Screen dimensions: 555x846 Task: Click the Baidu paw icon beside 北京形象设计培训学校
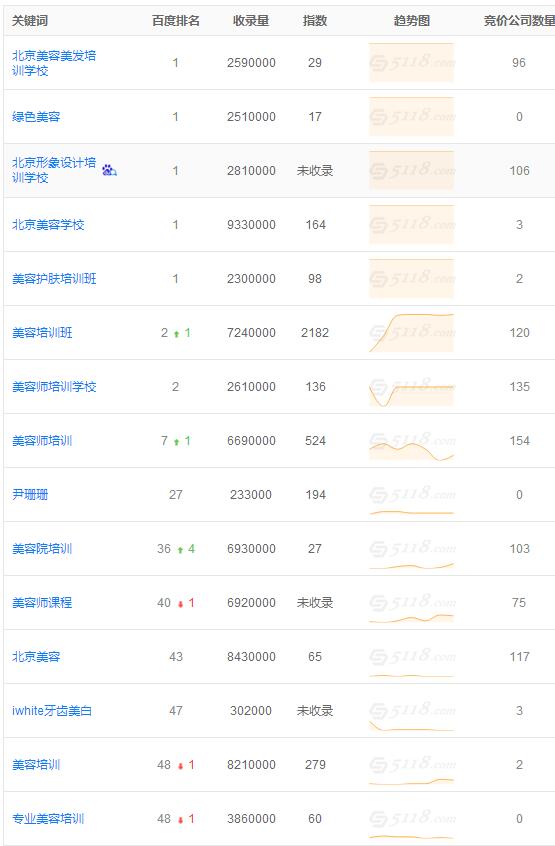point(109,170)
